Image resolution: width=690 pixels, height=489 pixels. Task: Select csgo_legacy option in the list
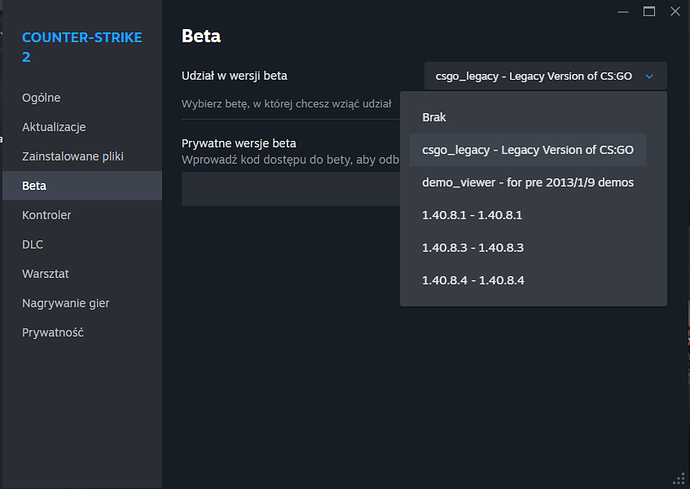coord(528,150)
